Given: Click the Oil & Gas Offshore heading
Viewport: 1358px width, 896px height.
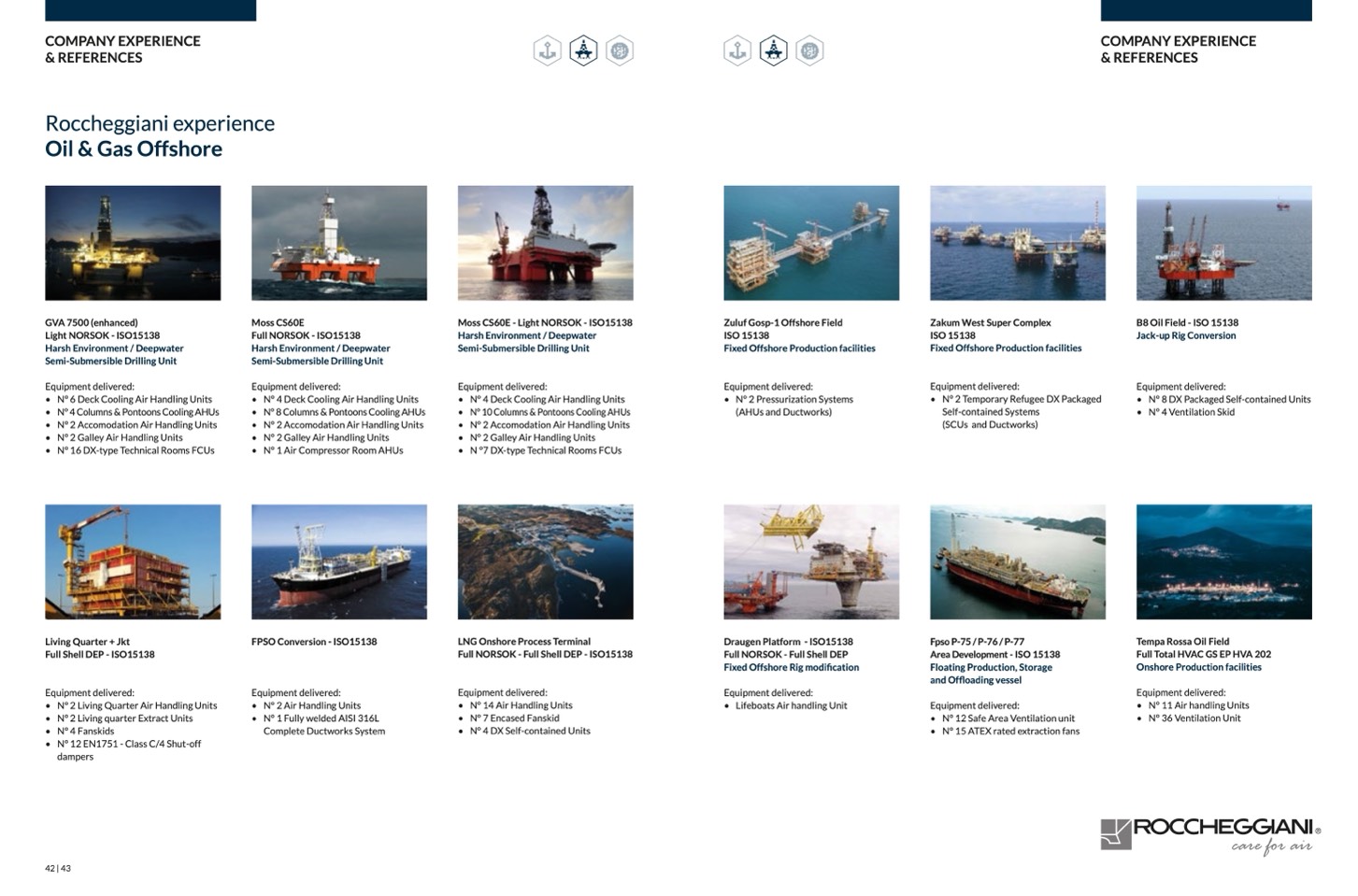Looking at the screenshot, I should coord(134,149).
